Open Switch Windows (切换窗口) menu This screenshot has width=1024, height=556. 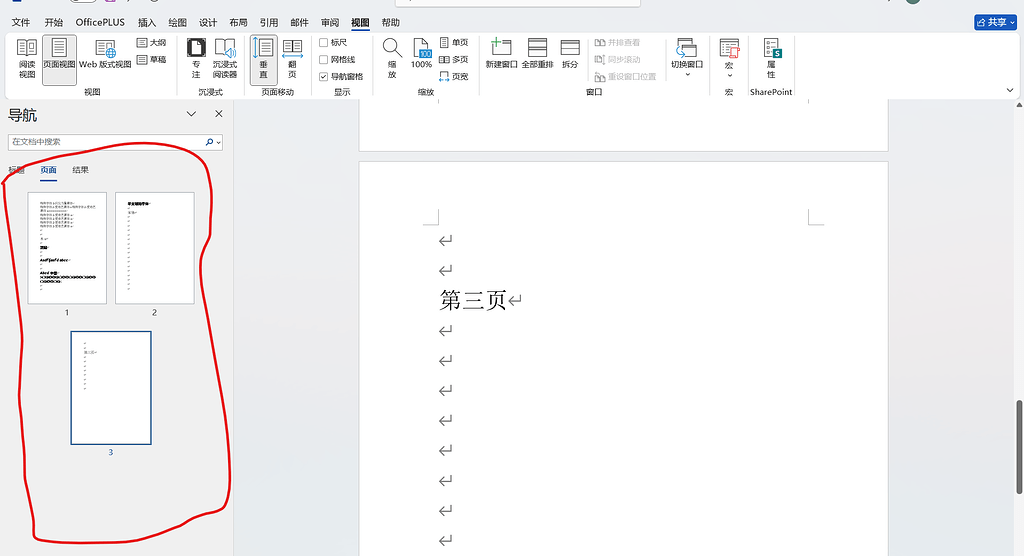click(x=687, y=57)
